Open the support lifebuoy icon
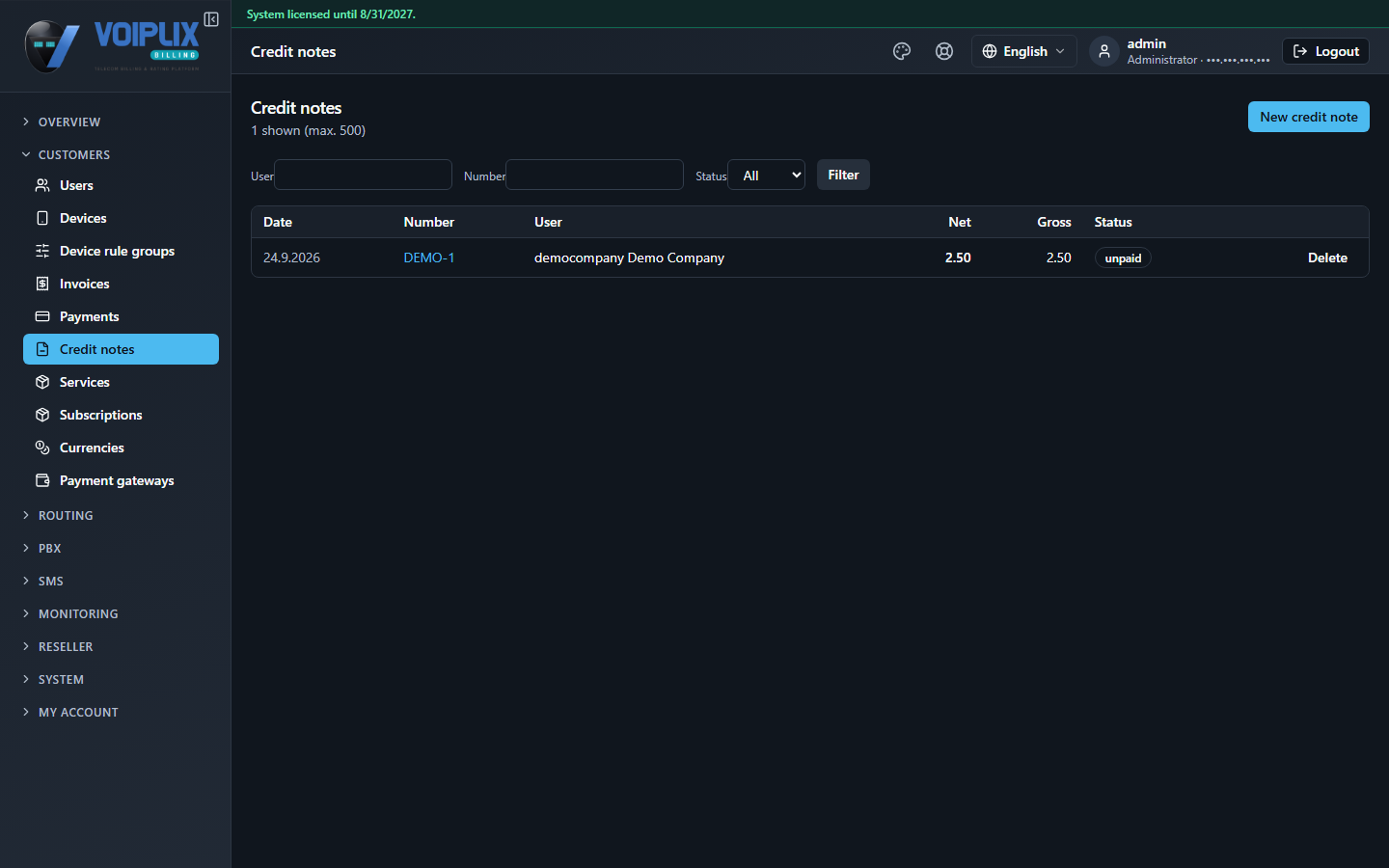This screenshot has width=1389, height=868. click(x=944, y=51)
